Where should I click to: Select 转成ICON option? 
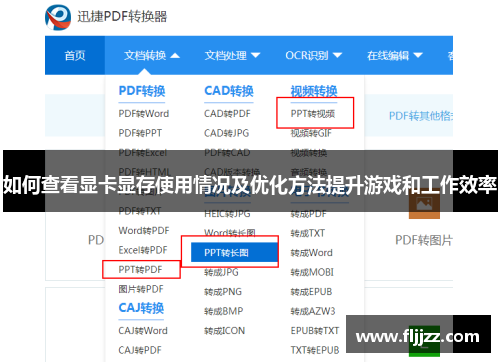[224, 331]
